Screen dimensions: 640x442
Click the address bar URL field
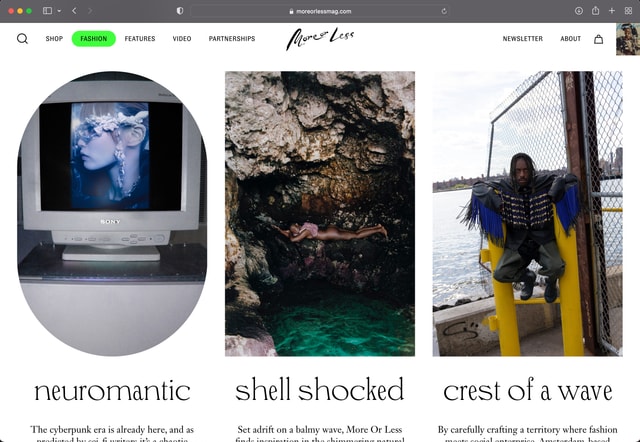point(320,10)
